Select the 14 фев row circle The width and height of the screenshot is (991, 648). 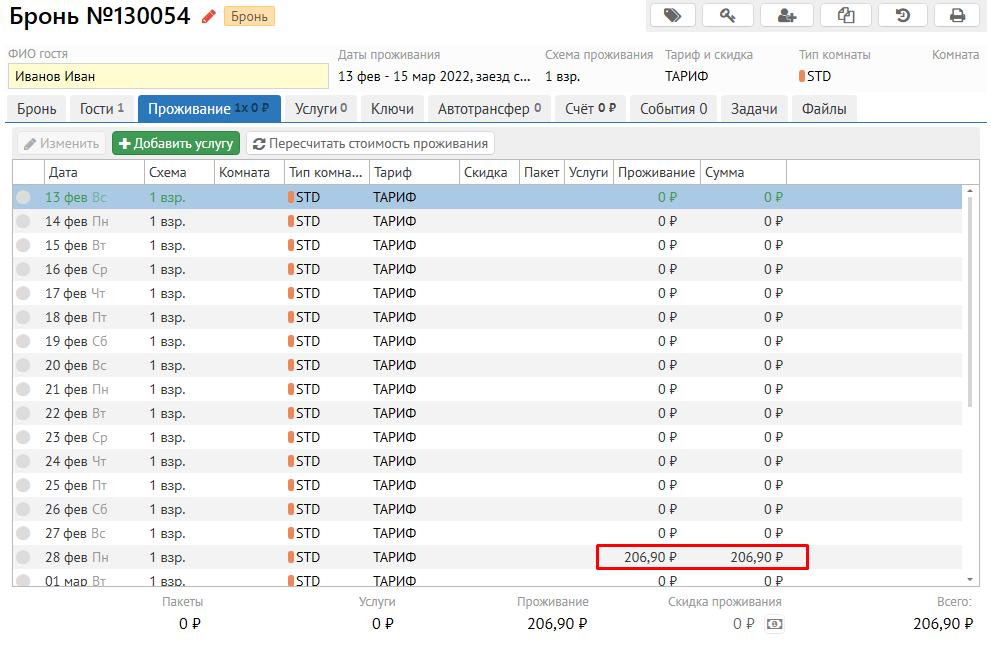[23, 221]
